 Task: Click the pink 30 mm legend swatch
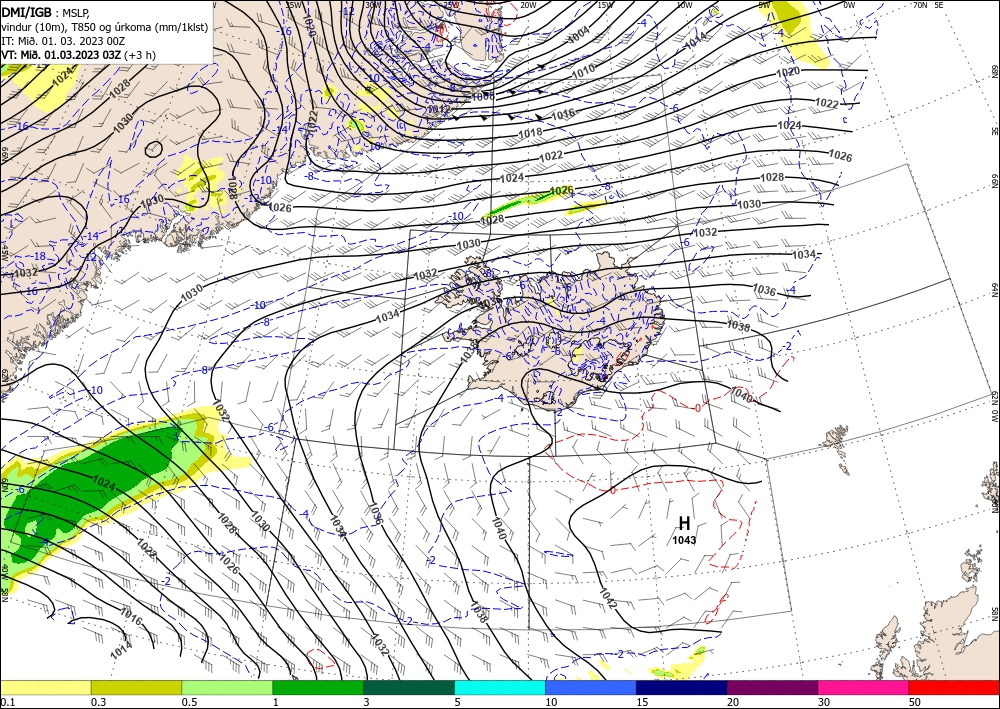coord(864,687)
